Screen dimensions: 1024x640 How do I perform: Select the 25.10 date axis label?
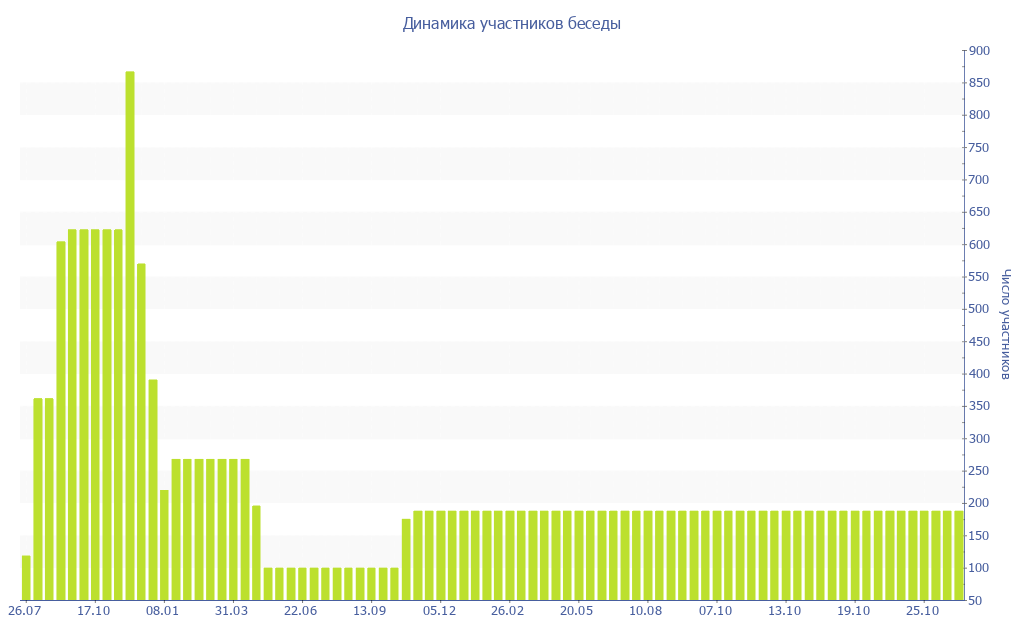922,611
